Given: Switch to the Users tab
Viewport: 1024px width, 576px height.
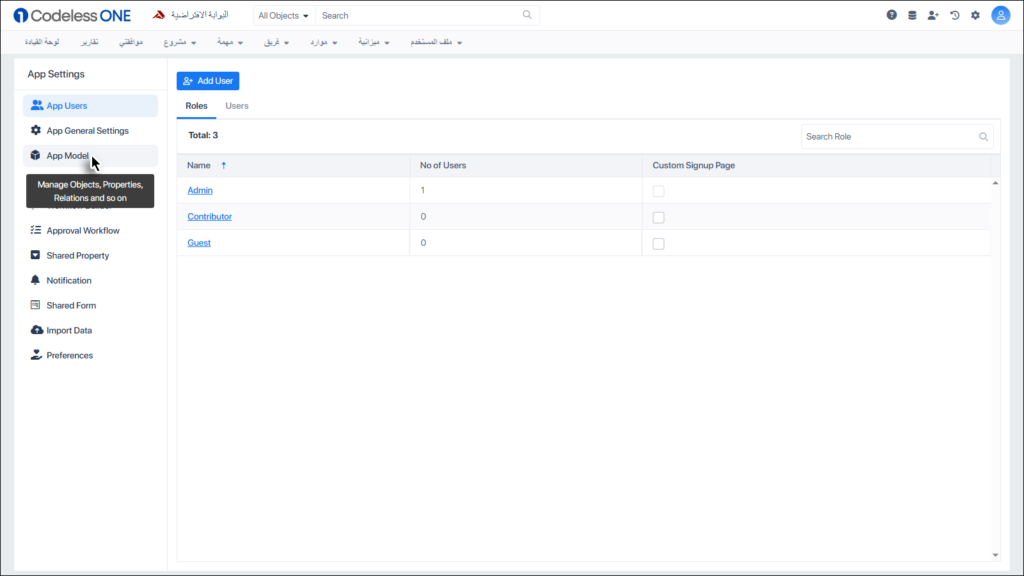Looking at the screenshot, I should 237,106.
